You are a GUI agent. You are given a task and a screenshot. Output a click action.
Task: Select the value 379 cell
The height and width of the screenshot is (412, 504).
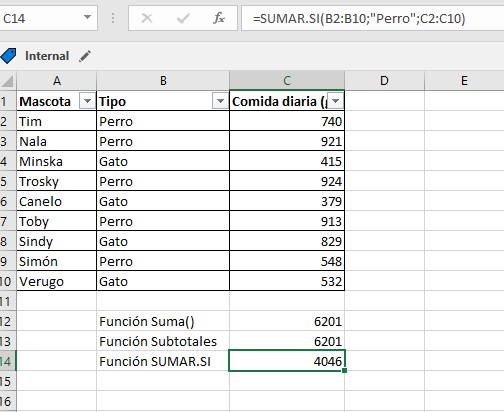point(287,201)
